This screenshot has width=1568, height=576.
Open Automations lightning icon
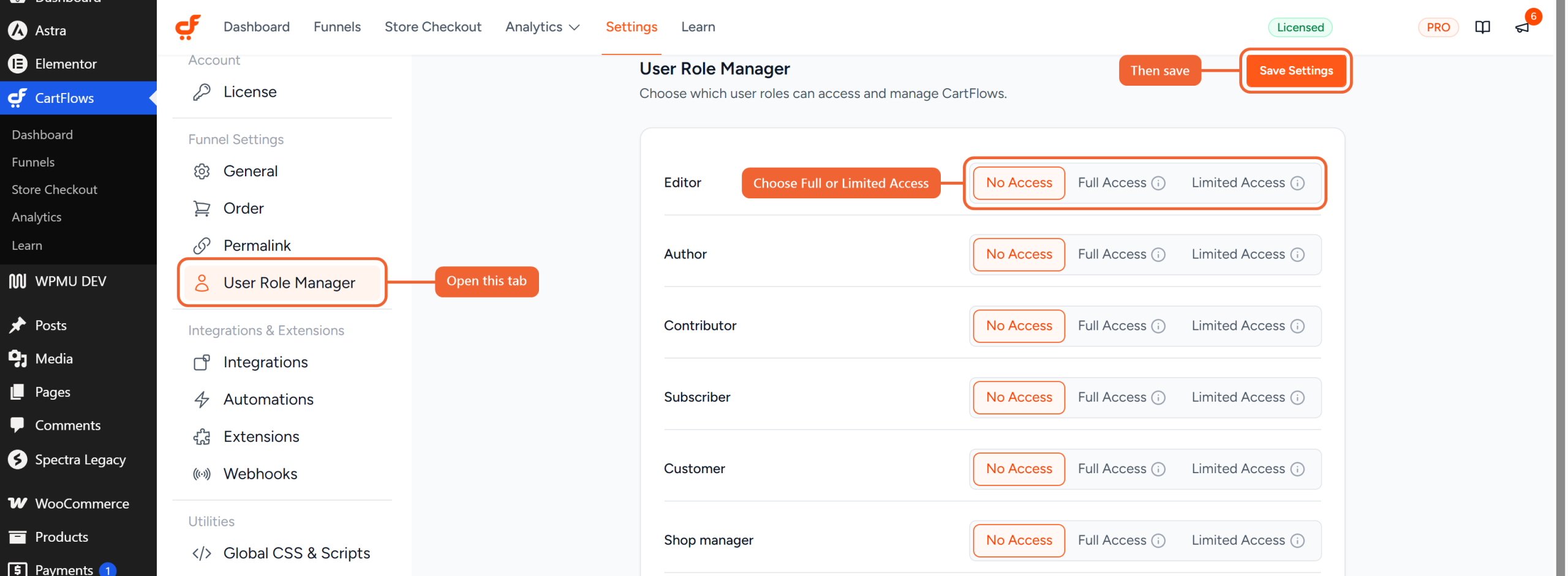[202, 400]
